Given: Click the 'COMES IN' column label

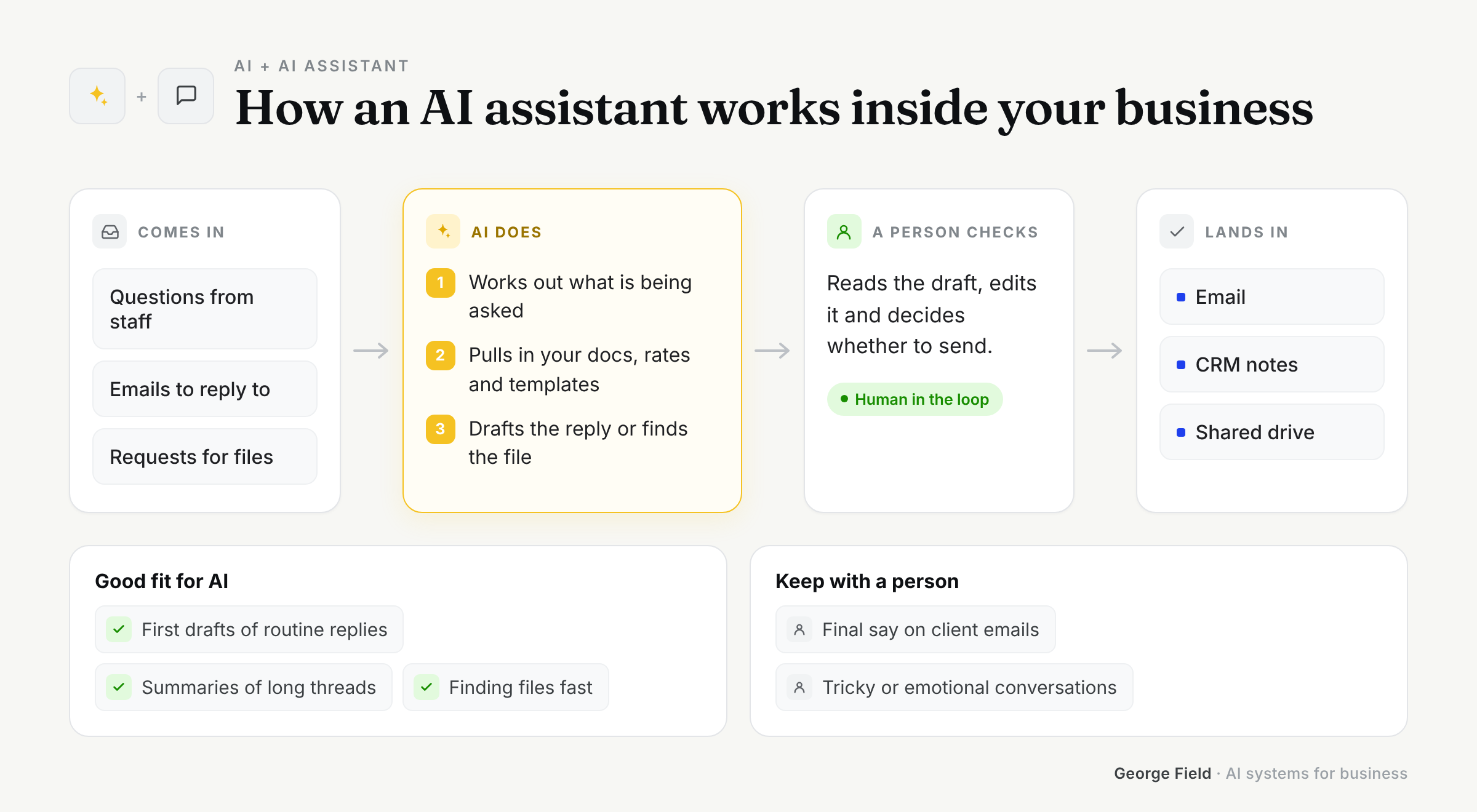Looking at the screenshot, I should [181, 232].
